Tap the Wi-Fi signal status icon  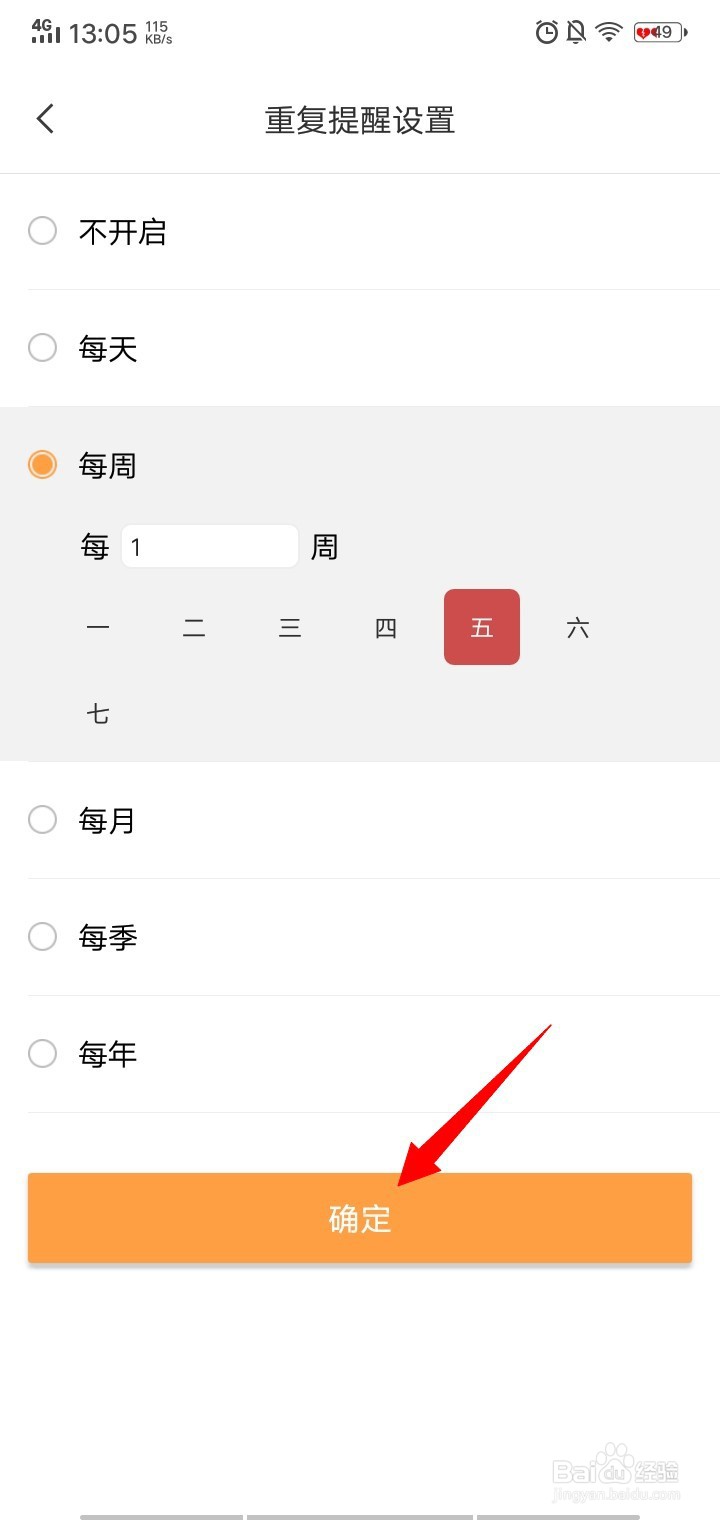point(609,33)
